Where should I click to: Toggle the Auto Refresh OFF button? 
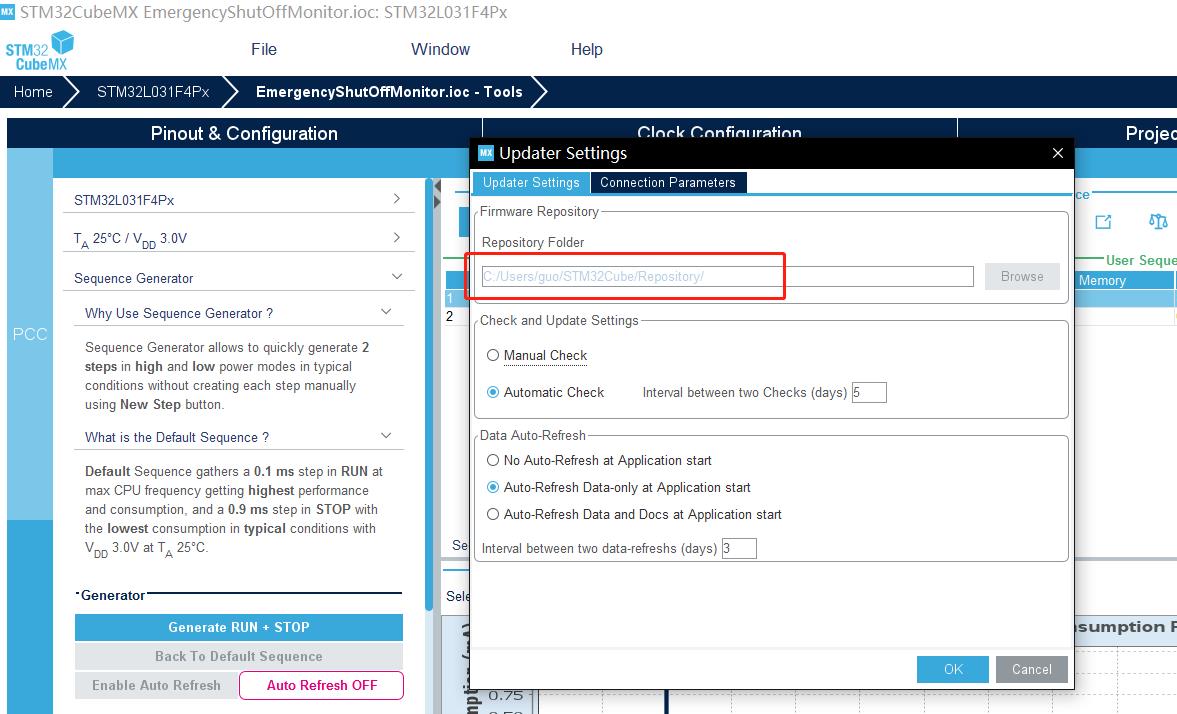321,685
